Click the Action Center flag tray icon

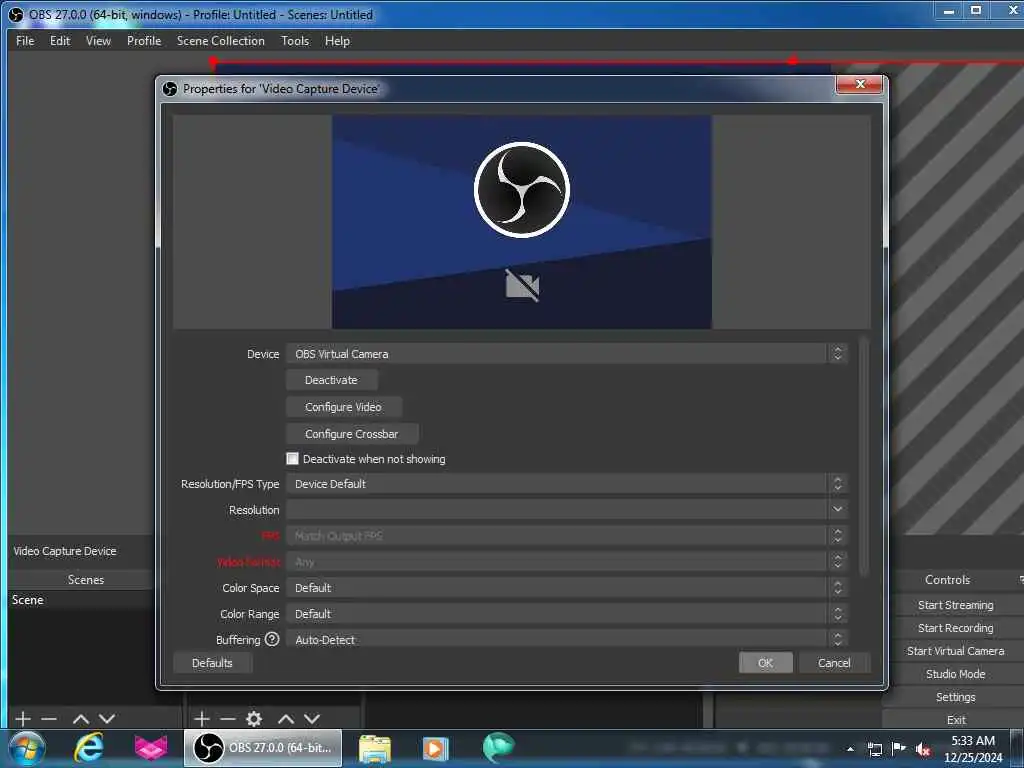[899, 749]
